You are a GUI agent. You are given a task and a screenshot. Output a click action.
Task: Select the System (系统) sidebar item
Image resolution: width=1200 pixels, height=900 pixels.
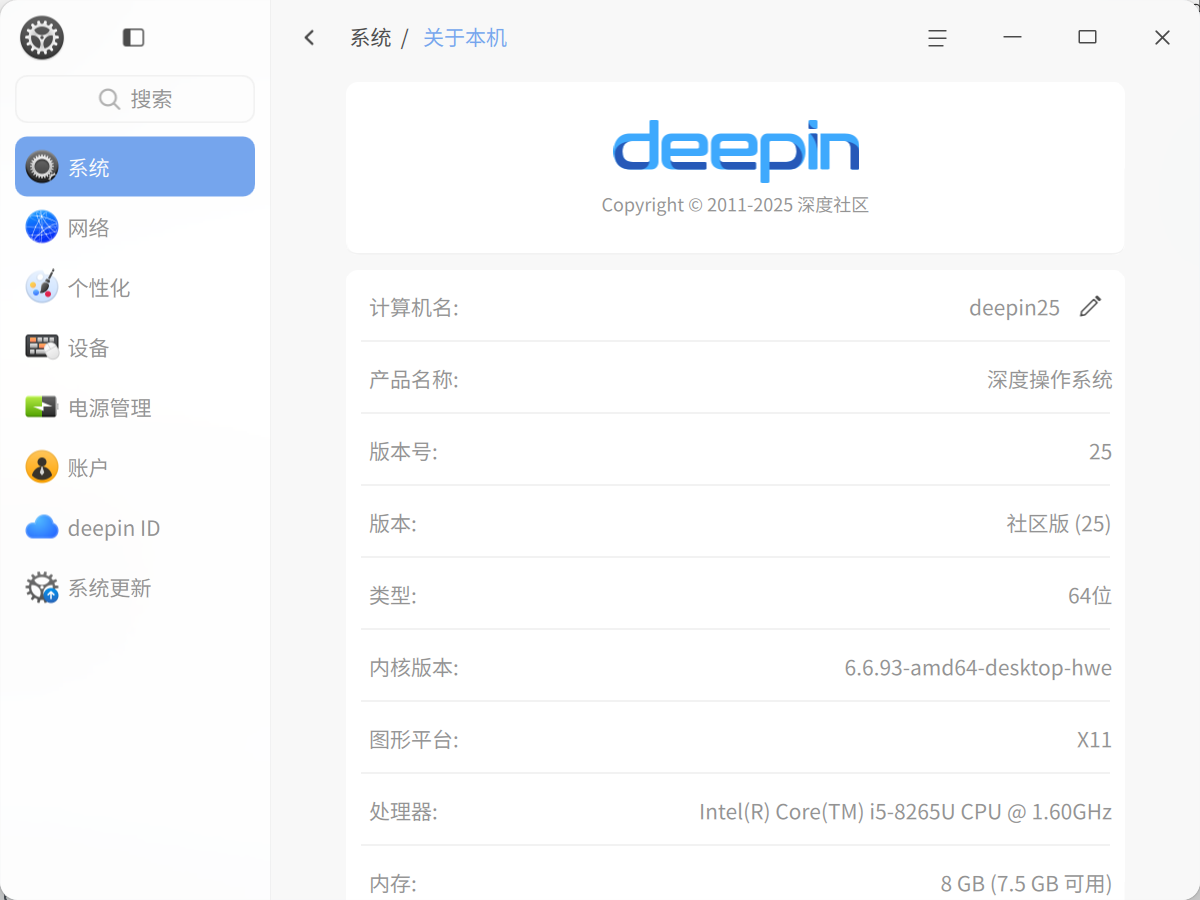pyautogui.click(x=135, y=167)
